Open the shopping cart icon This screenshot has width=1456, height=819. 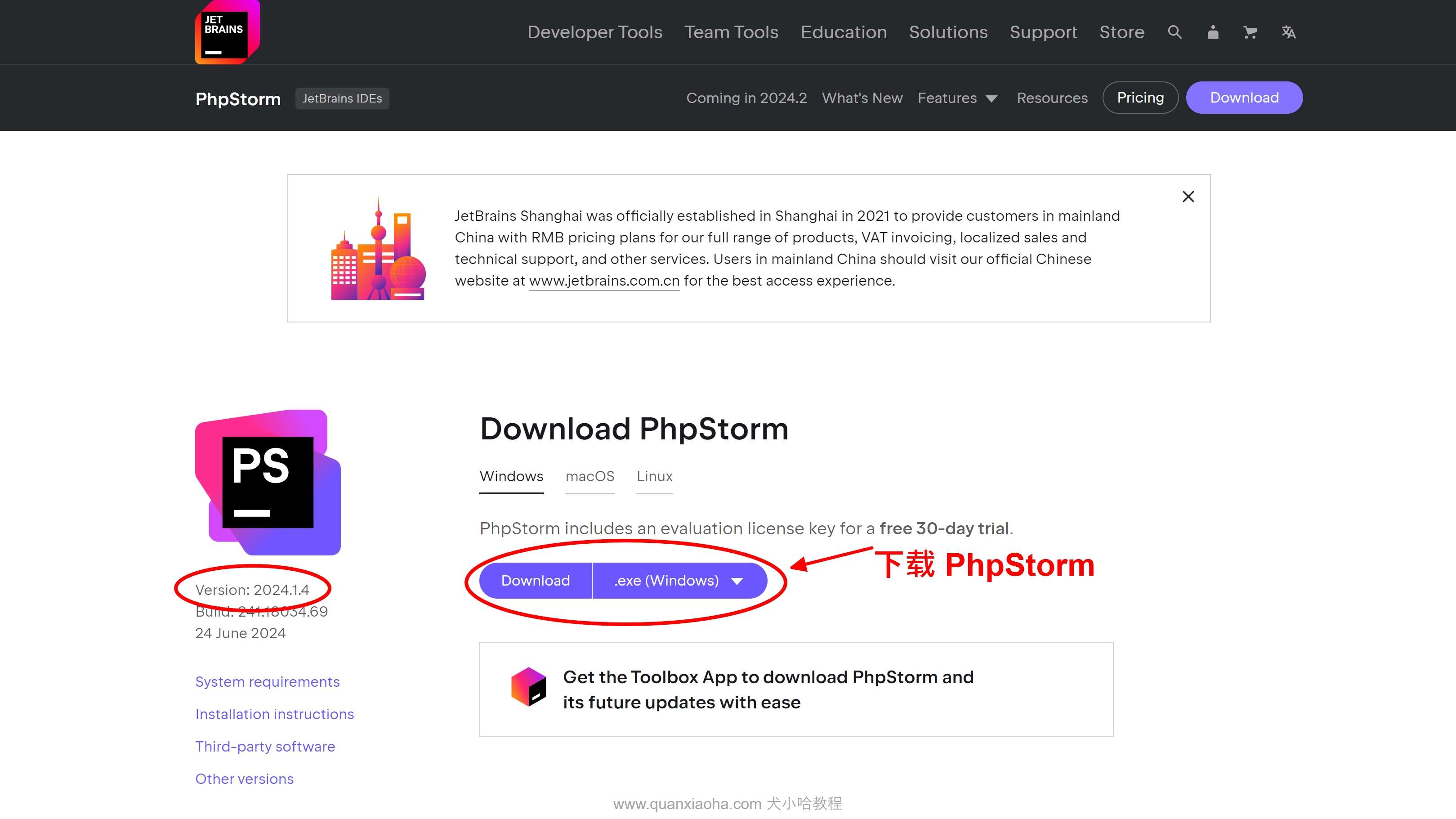[x=1250, y=32]
